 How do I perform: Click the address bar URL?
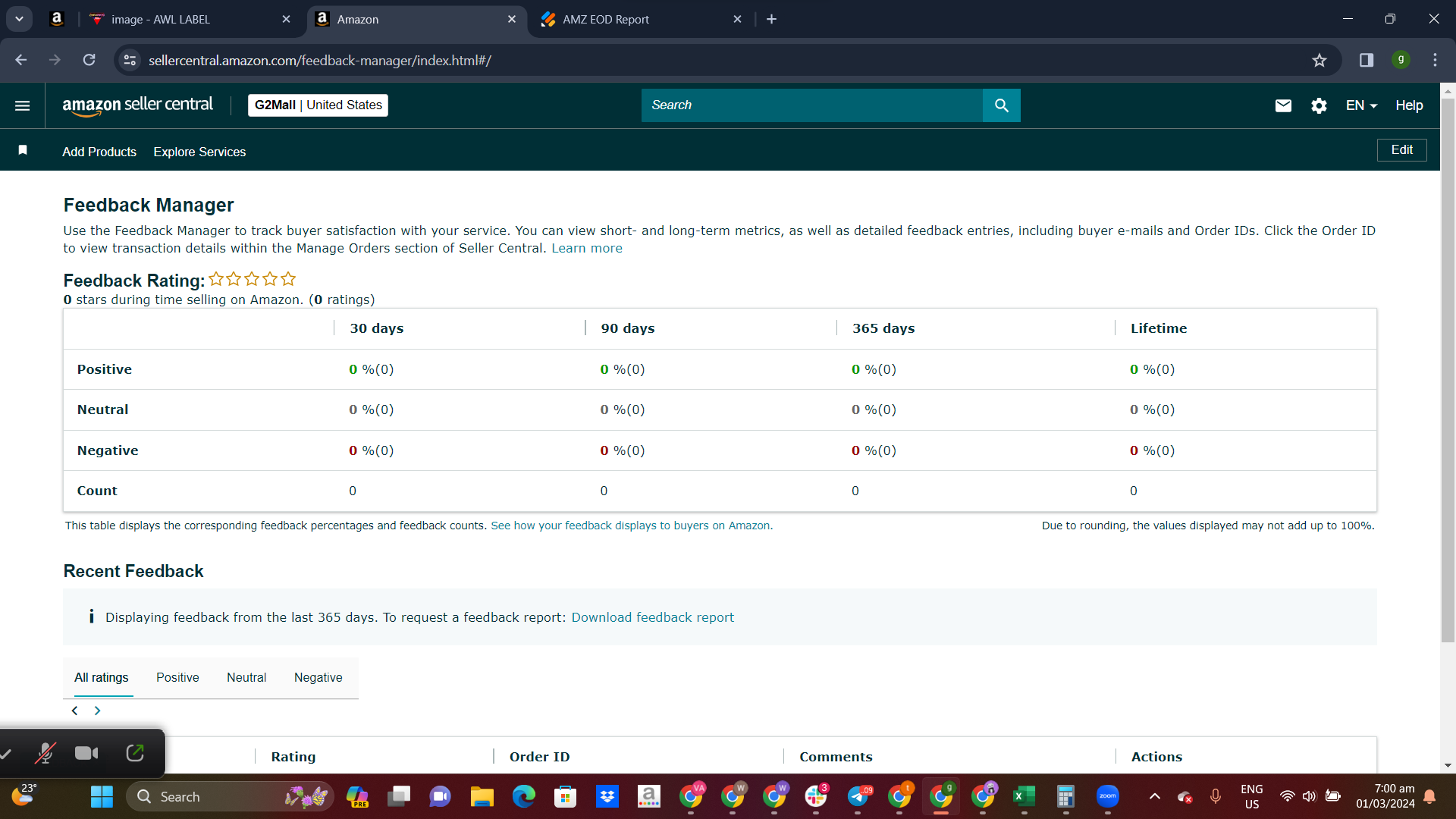pyautogui.click(x=319, y=60)
